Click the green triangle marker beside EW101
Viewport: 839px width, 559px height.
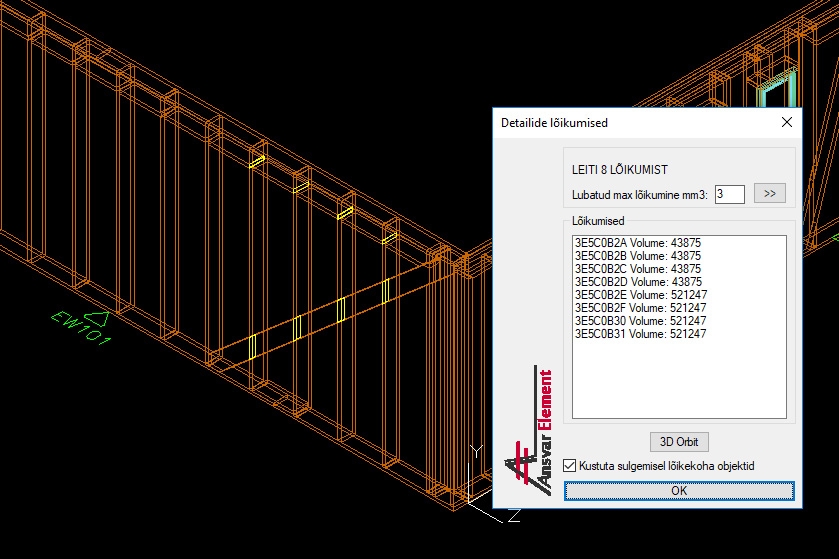(x=98, y=318)
